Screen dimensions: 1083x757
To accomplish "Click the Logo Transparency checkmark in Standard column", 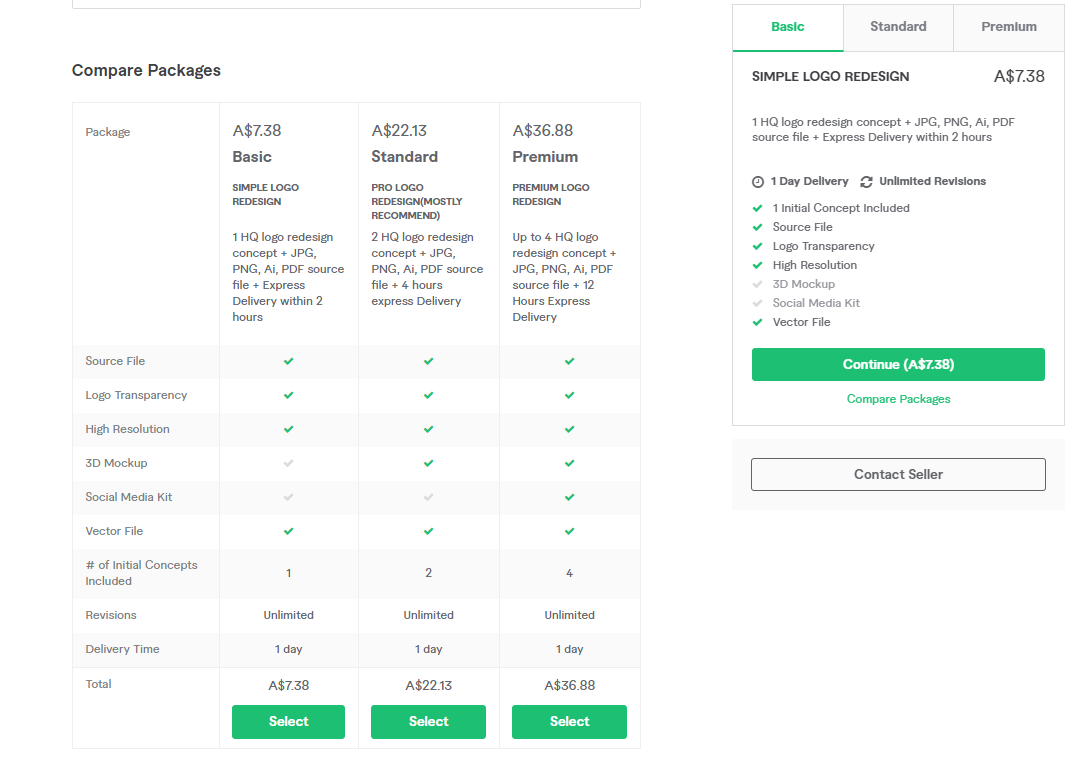I will 429,395.
